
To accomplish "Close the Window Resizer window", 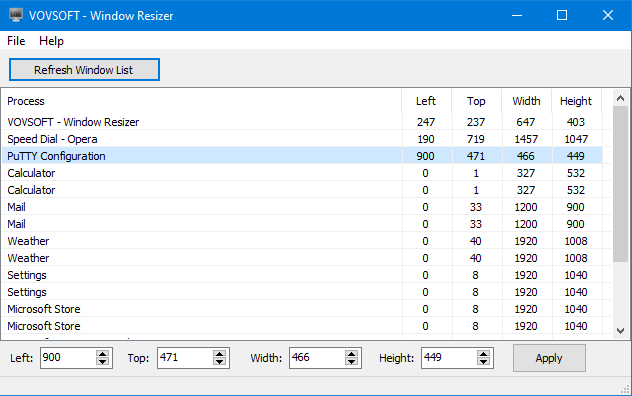I will (x=608, y=15).
